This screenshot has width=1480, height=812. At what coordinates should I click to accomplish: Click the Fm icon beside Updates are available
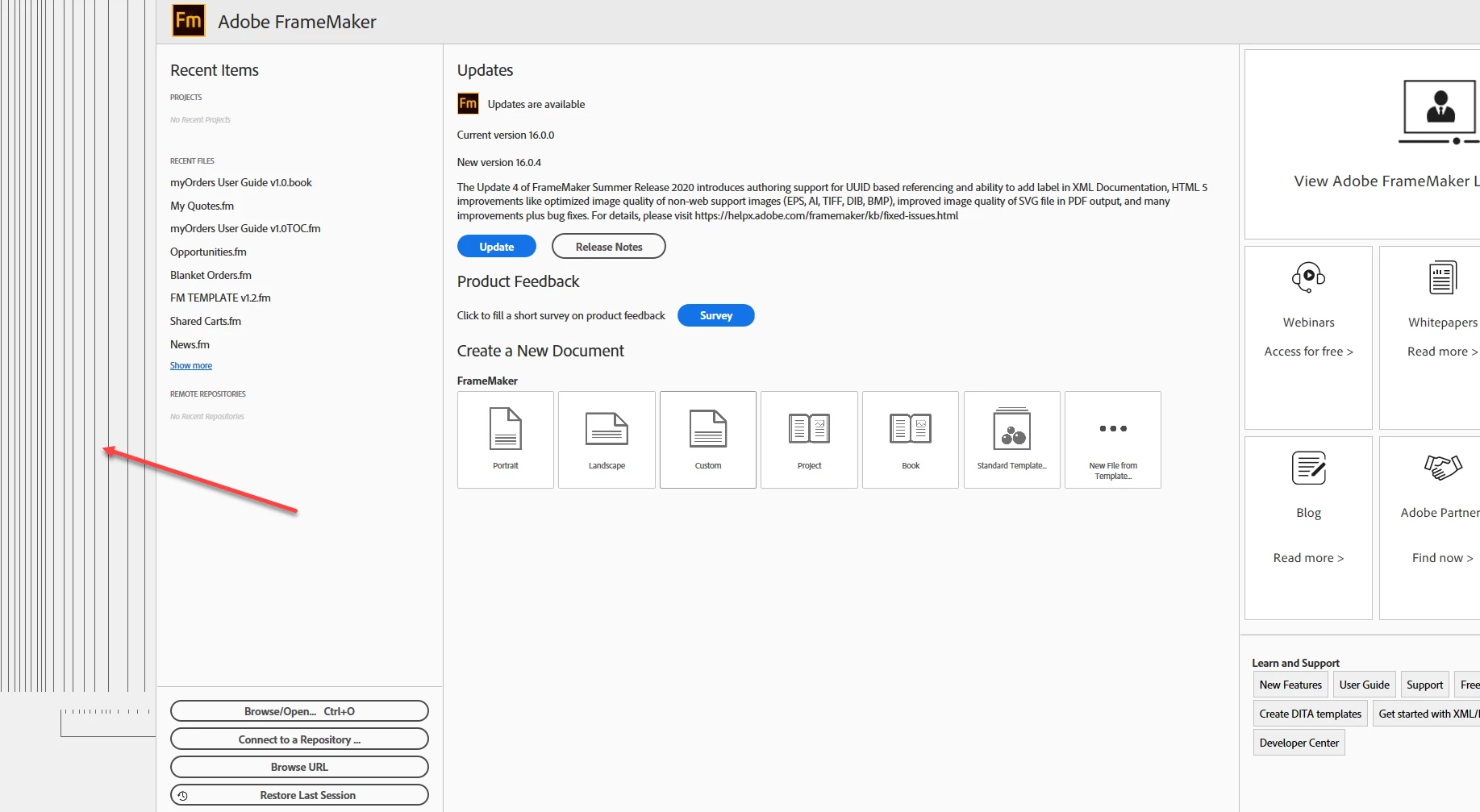(468, 103)
